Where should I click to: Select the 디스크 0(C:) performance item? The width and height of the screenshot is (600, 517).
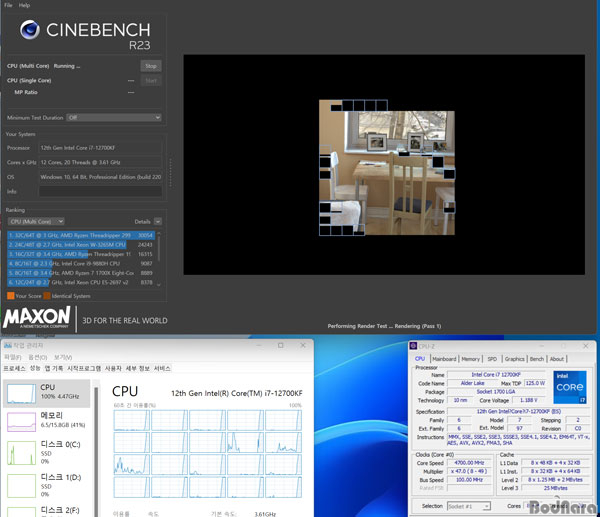(47, 453)
